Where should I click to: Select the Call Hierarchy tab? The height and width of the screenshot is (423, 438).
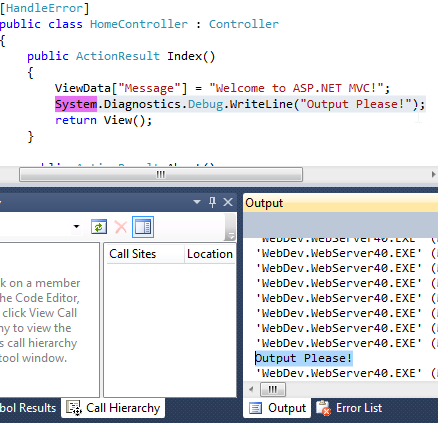[x=113, y=408]
